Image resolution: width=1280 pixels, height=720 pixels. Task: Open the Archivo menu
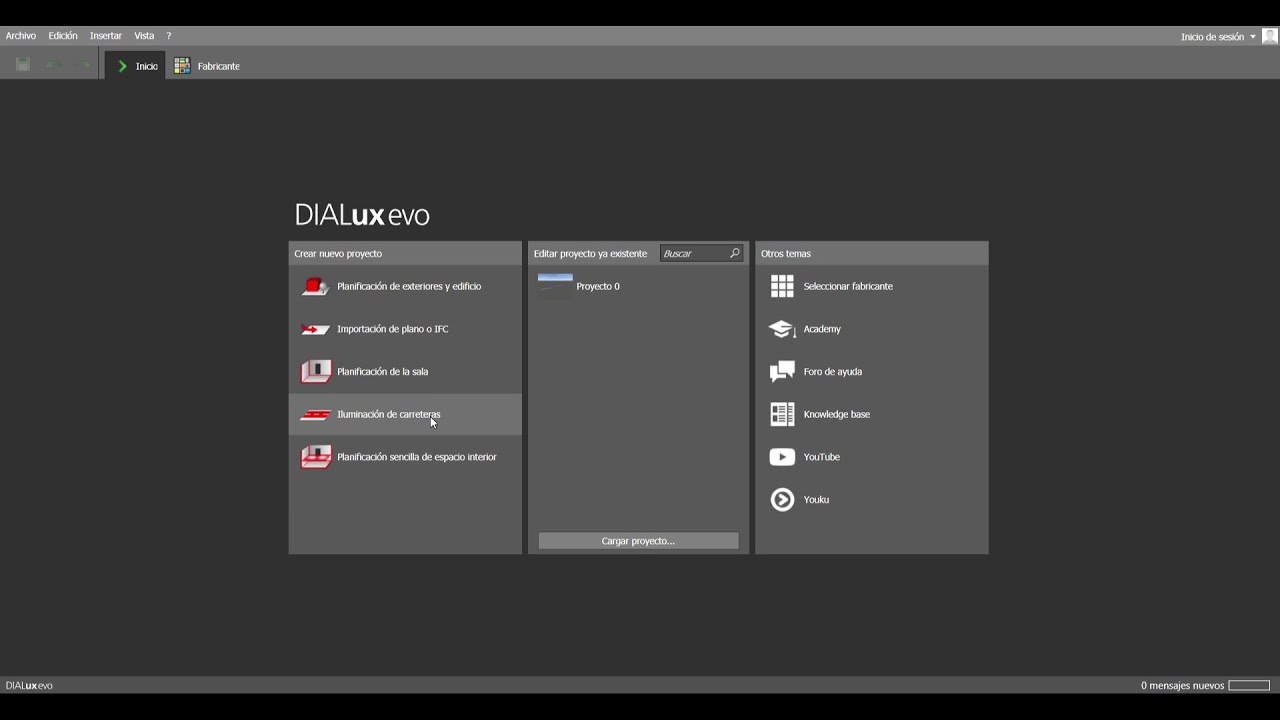click(21, 36)
